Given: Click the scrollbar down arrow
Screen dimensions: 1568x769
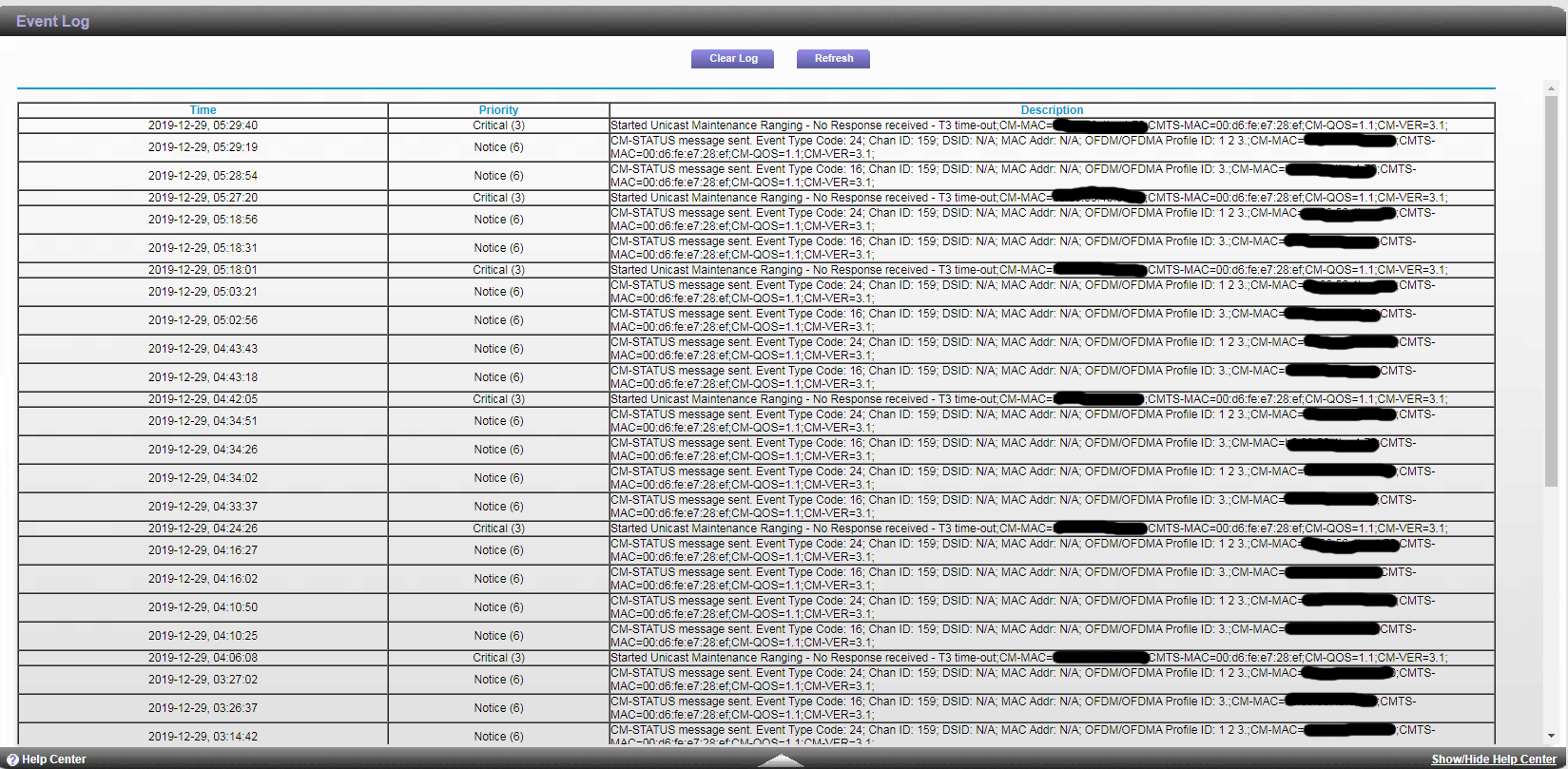Looking at the screenshot, I should click(x=1551, y=736).
